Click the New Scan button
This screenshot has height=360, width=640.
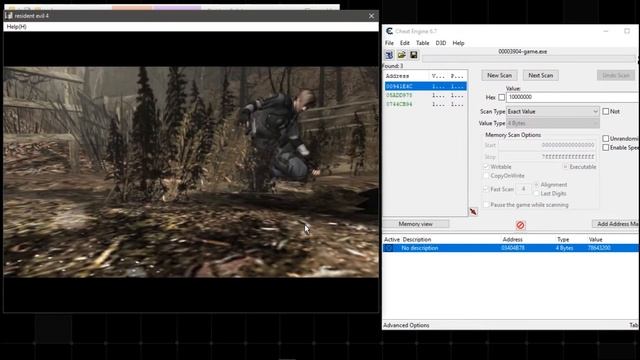(499, 75)
